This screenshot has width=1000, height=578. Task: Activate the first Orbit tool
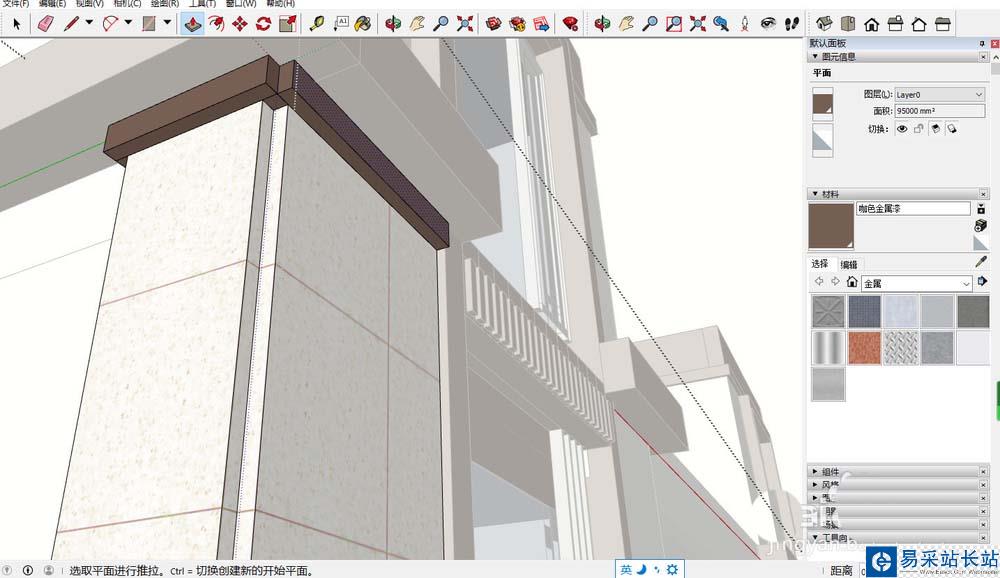pyautogui.click(x=393, y=24)
